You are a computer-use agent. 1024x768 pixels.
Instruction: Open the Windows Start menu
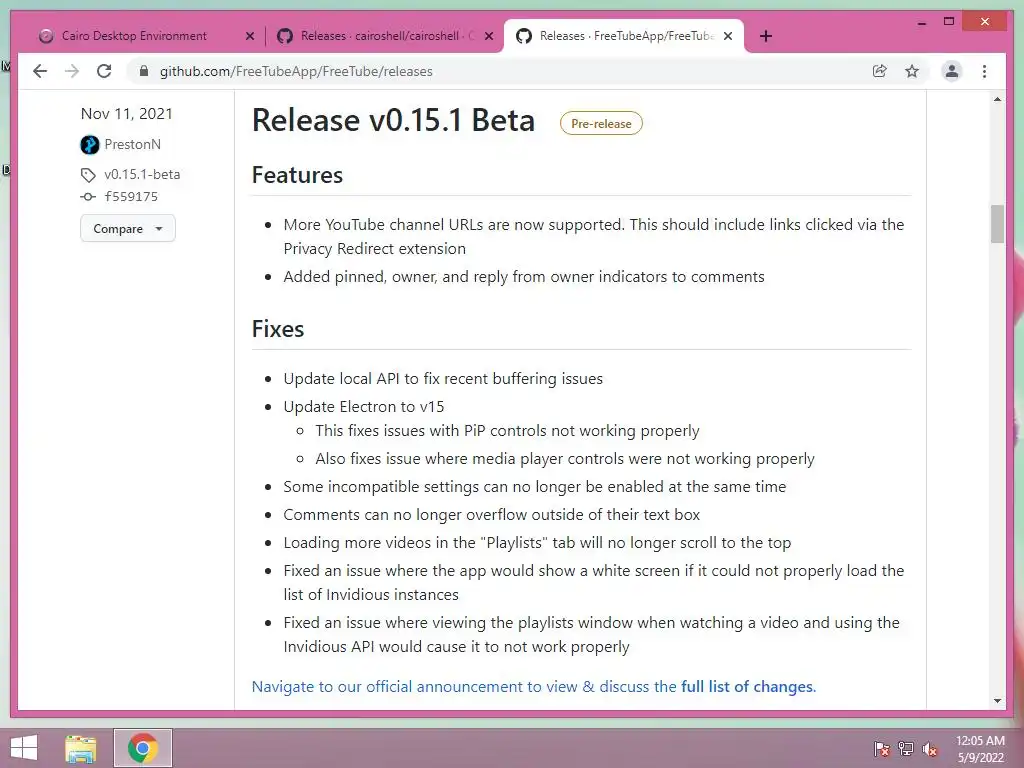click(x=24, y=748)
